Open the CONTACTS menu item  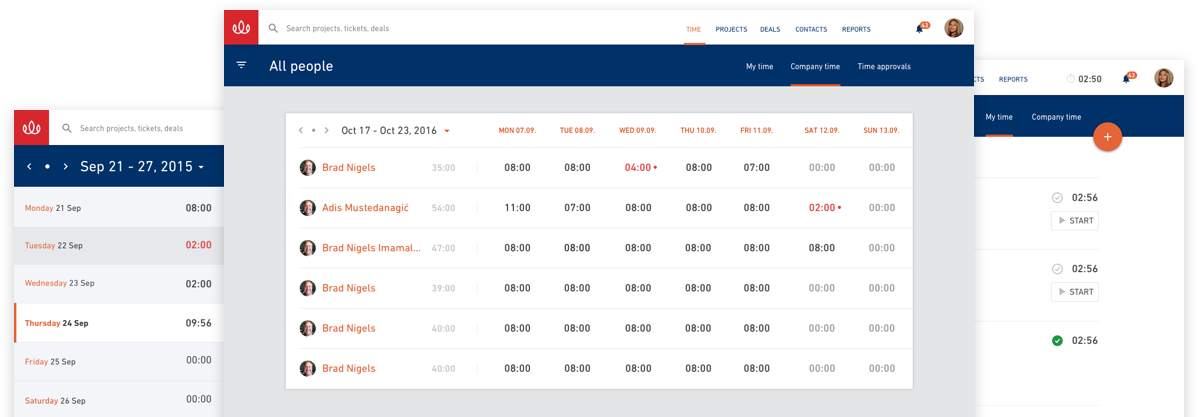pyautogui.click(x=811, y=29)
